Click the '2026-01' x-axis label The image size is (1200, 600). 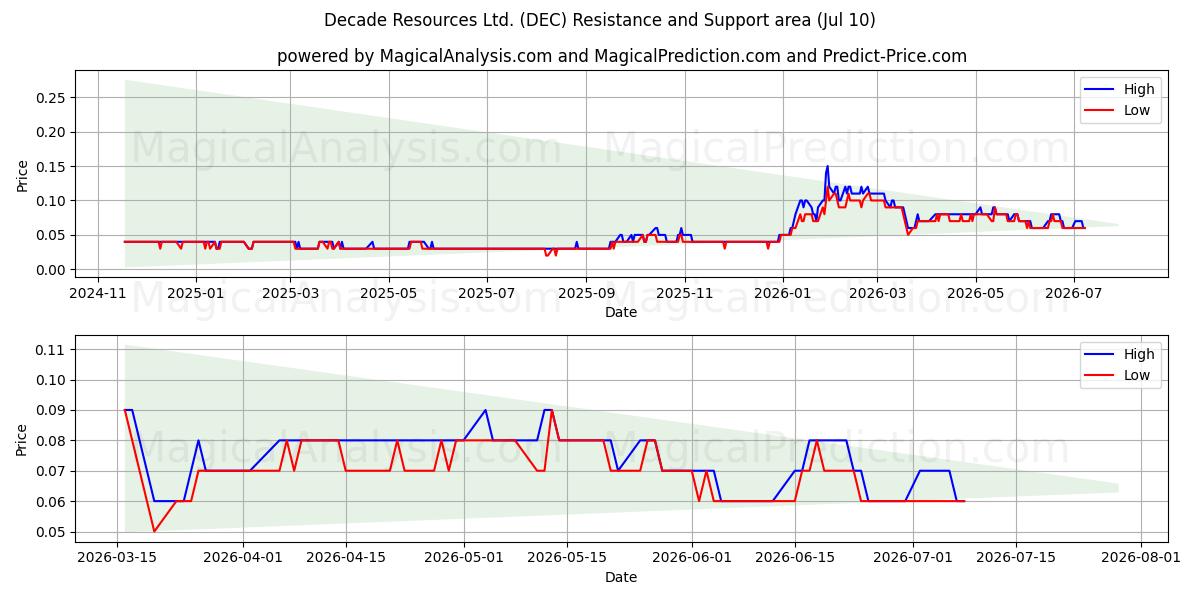782,294
